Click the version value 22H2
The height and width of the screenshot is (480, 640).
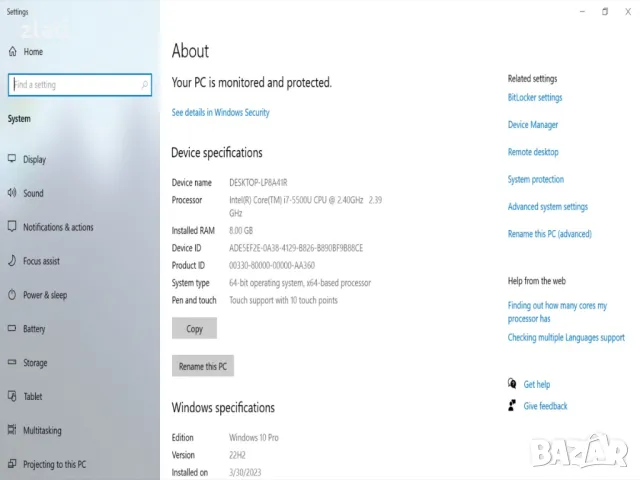click(237, 455)
